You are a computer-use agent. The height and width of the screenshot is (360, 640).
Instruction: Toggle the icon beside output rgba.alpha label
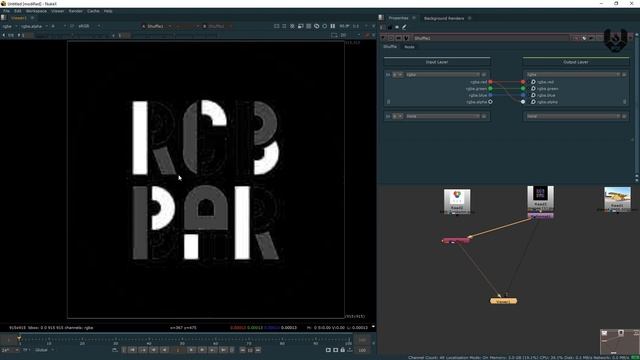click(533, 102)
